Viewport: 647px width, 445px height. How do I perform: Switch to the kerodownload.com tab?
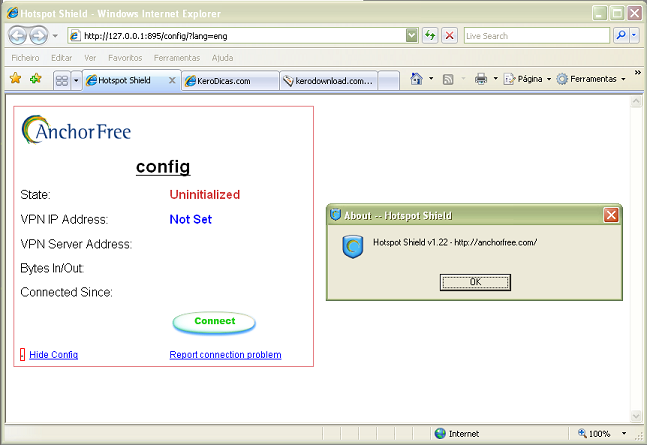[328, 80]
